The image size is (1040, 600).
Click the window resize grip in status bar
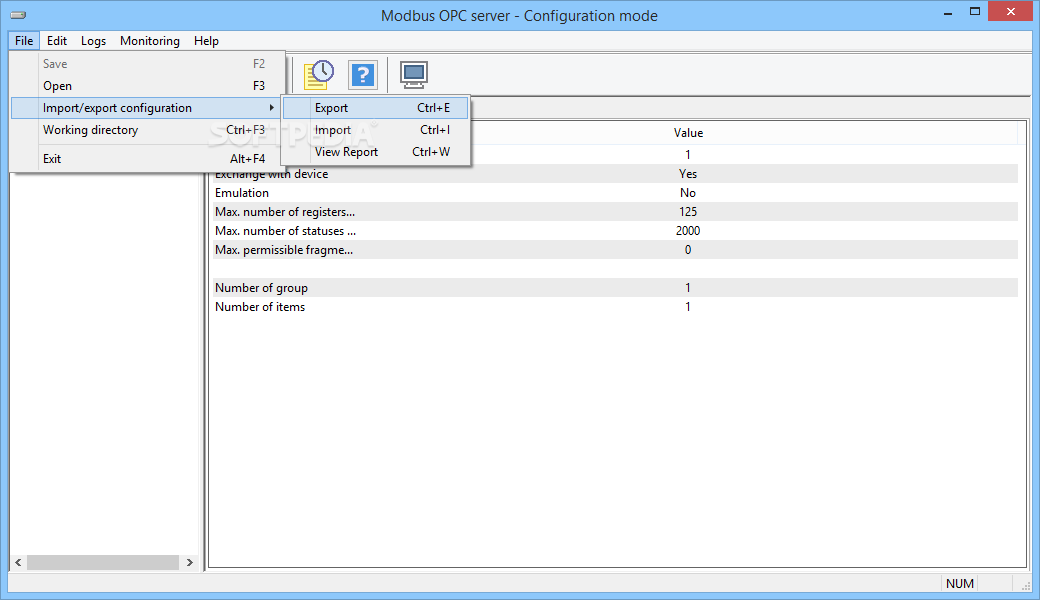[1025, 585]
